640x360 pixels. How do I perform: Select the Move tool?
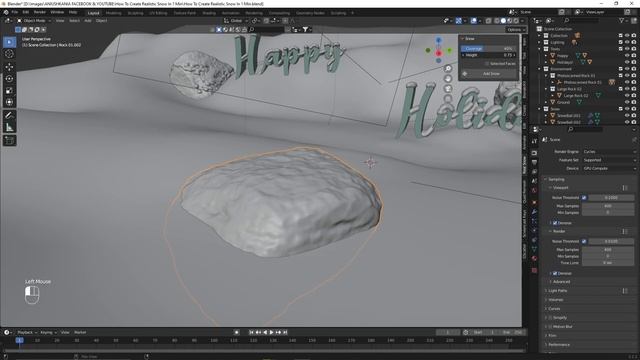(9, 67)
